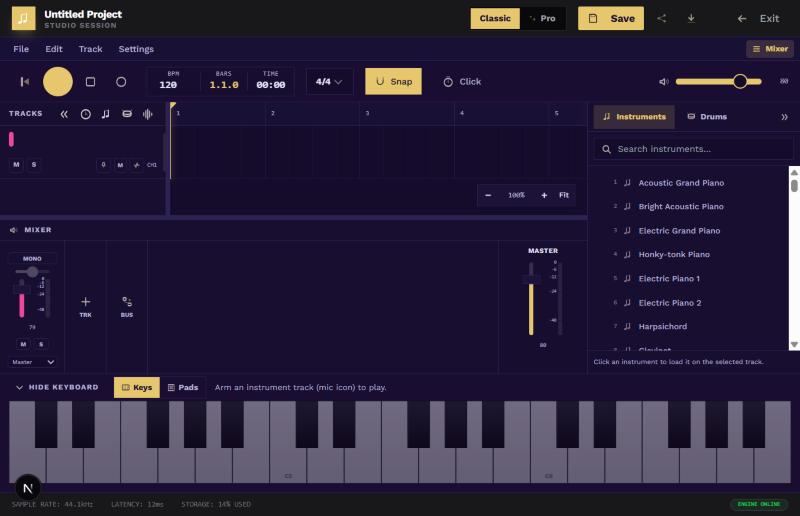Viewport: 800px width, 516px height.
Task: Click note icon beside Harpsichord
Action: point(628,326)
